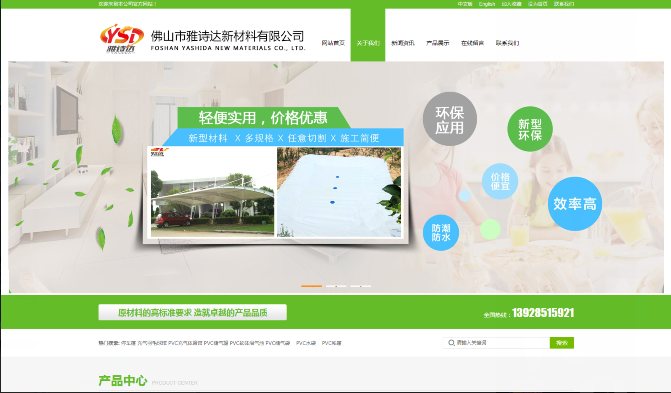Select the green 新型环保 circle
The image size is (671, 393).
530,129
